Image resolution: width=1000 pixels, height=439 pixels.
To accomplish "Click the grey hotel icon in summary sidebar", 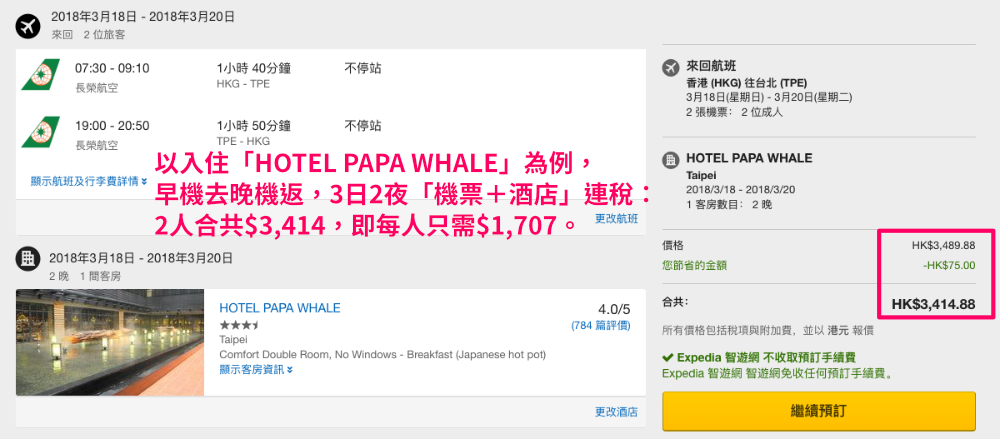I will pos(671,160).
